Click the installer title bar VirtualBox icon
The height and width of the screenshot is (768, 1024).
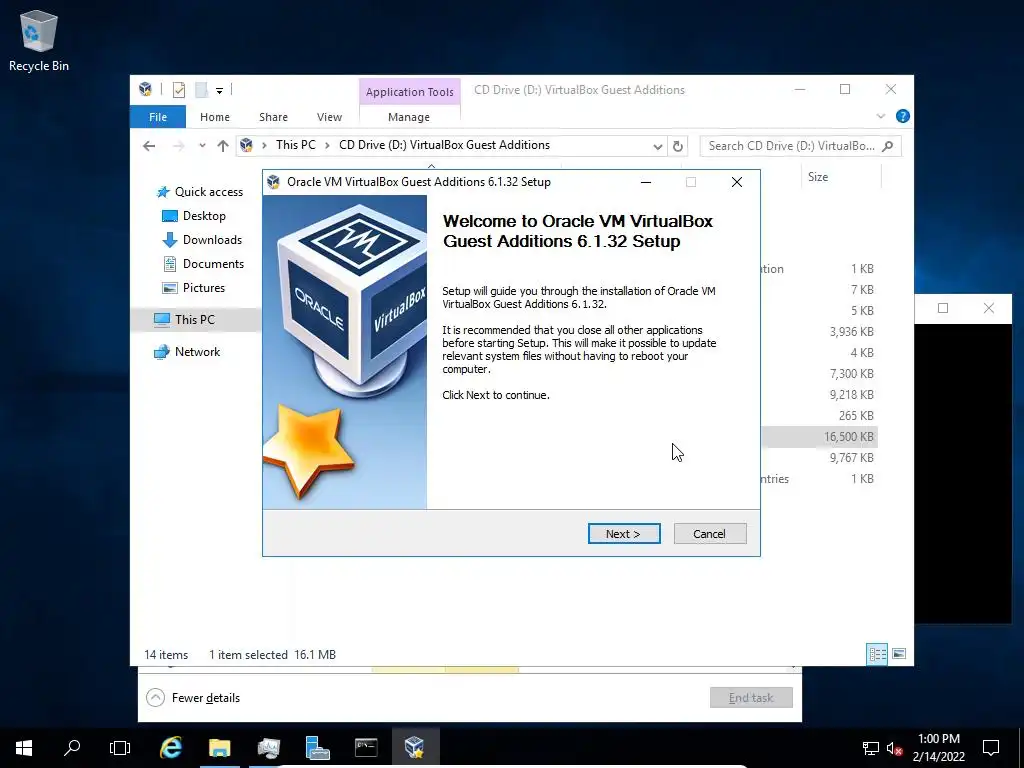point(274,182)
